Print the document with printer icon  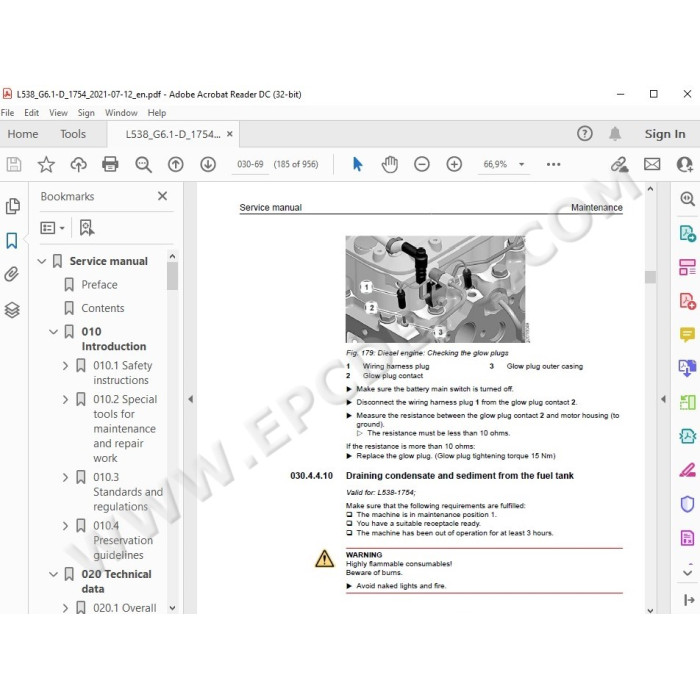(x=110, y=164)
